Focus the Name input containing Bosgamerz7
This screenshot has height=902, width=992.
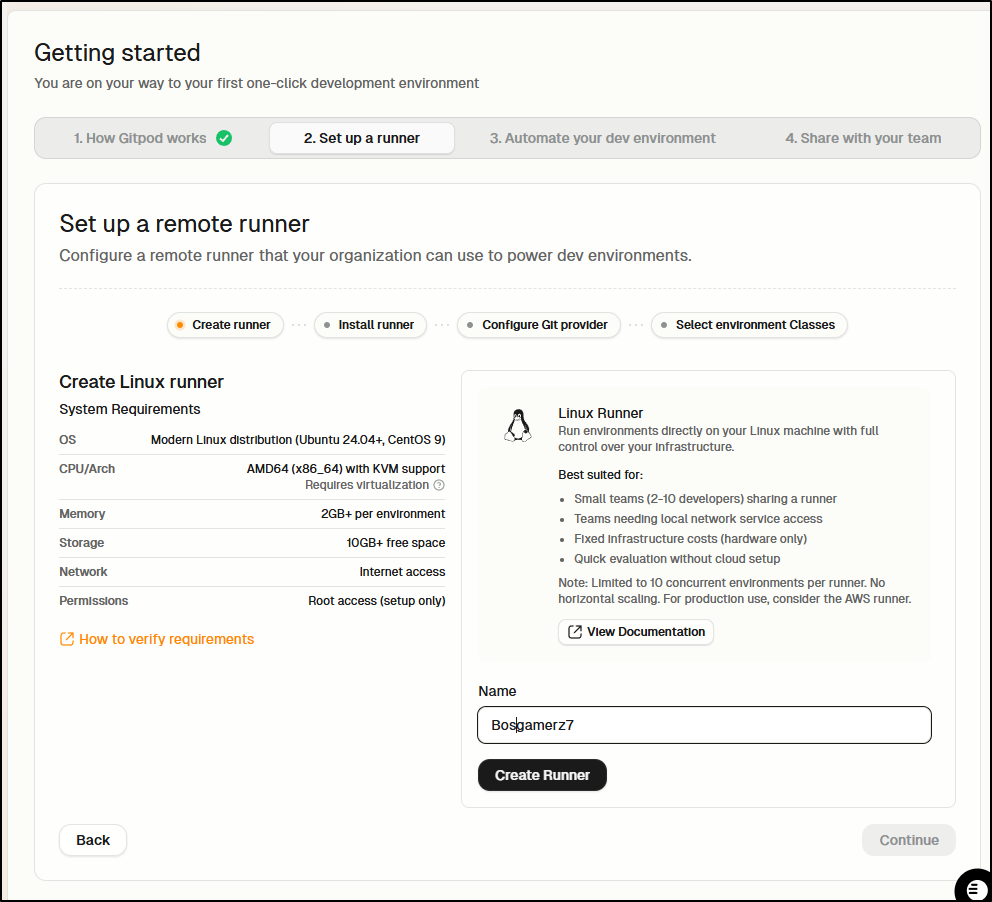(x=704, y=725)
